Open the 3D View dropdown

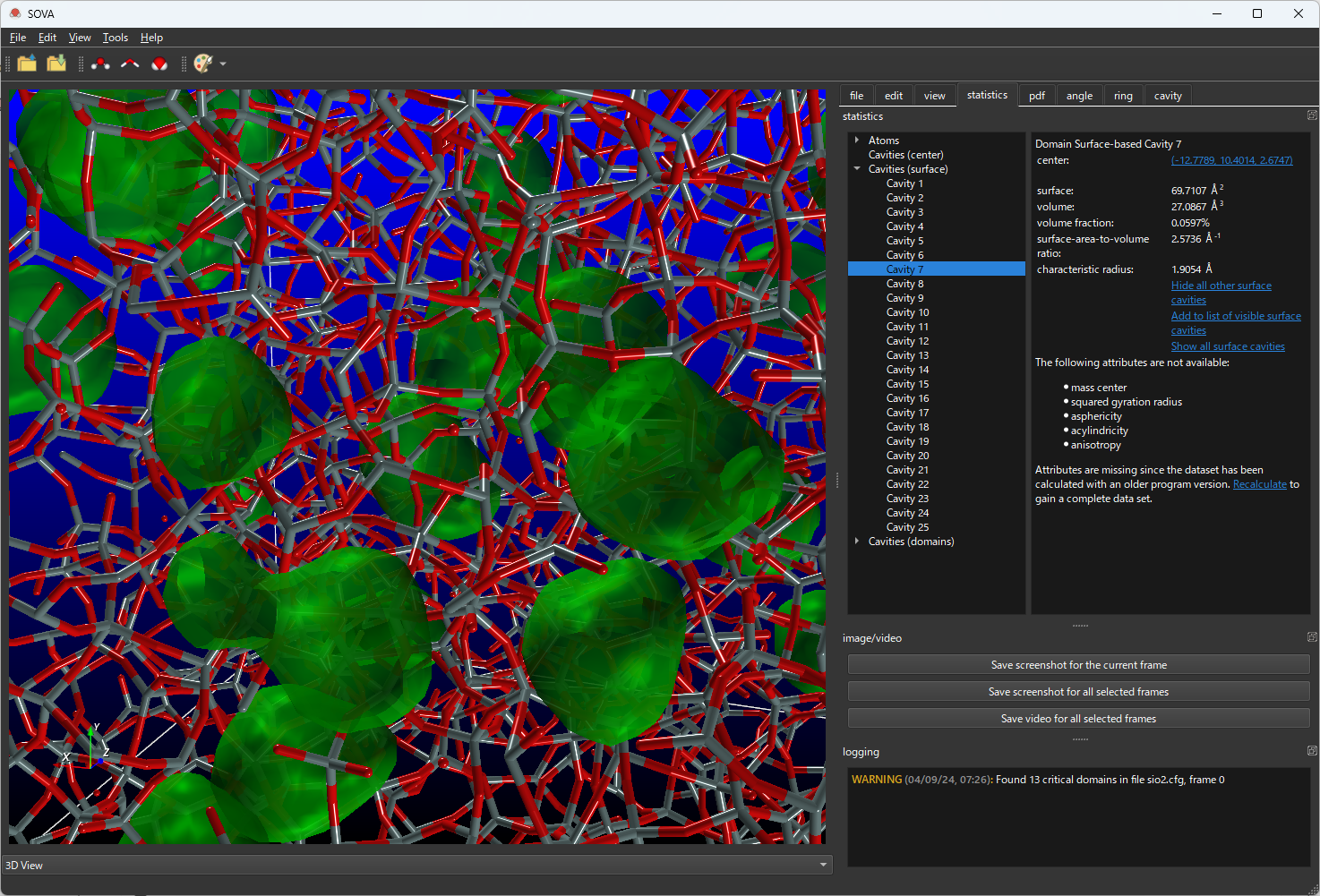pos(416,865)
